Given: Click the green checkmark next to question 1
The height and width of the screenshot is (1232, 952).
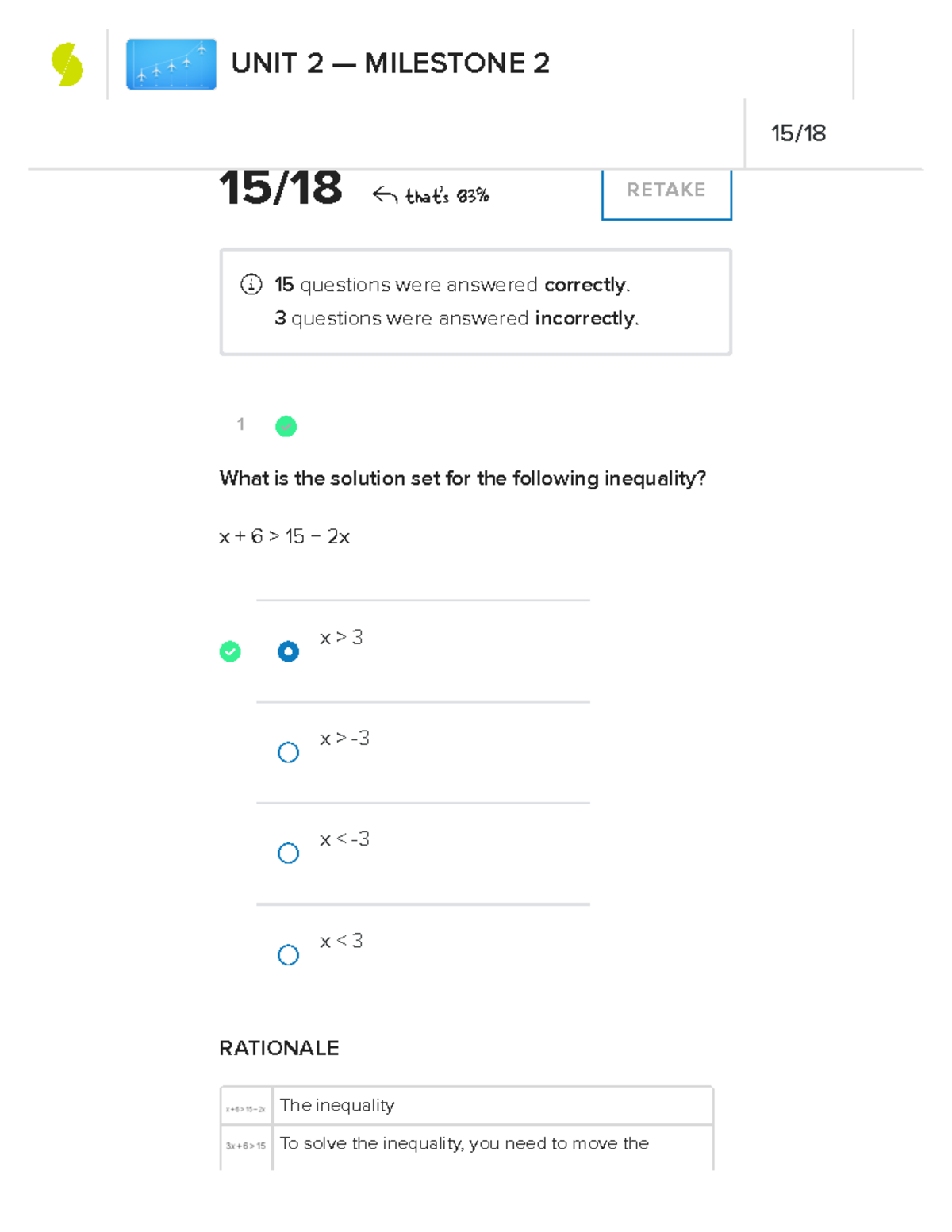Looking at the screenshot, I should point(286,426).
